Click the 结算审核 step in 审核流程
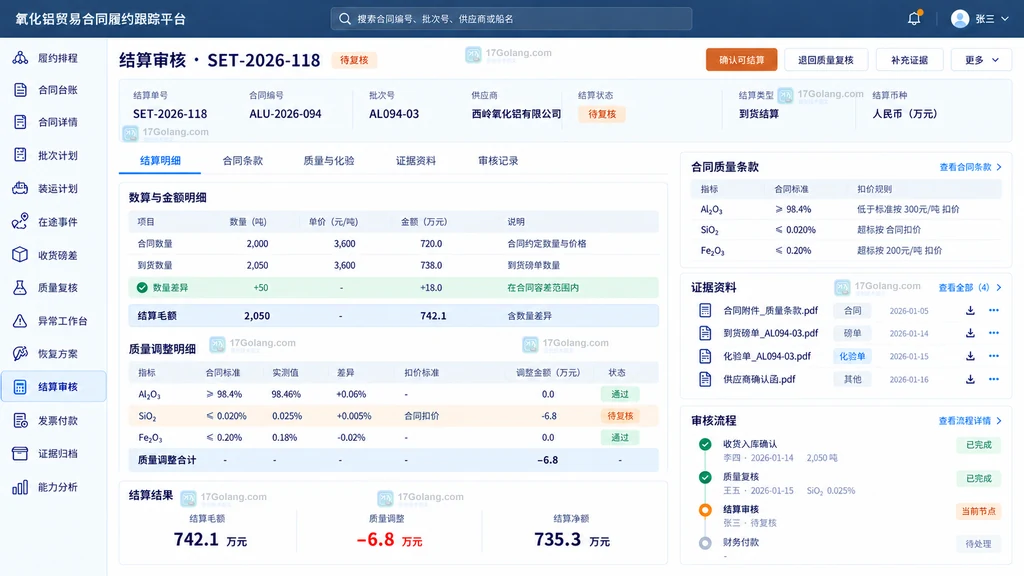The height and width of the screenshot is (576, 1024). pyautogui.click(x=741, y=509)
